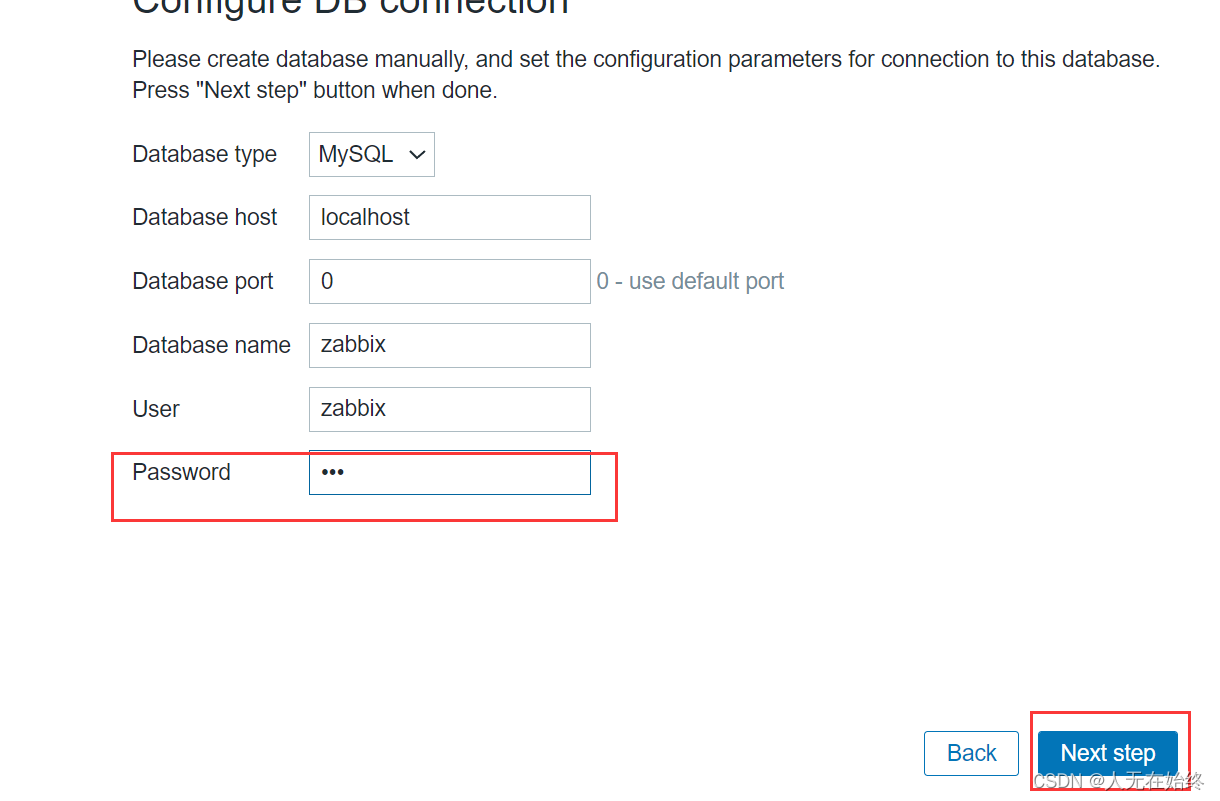Select the Database name input field
This screenshot has width=1220, height=801.
pyautogui.click(x=450, y=345)
